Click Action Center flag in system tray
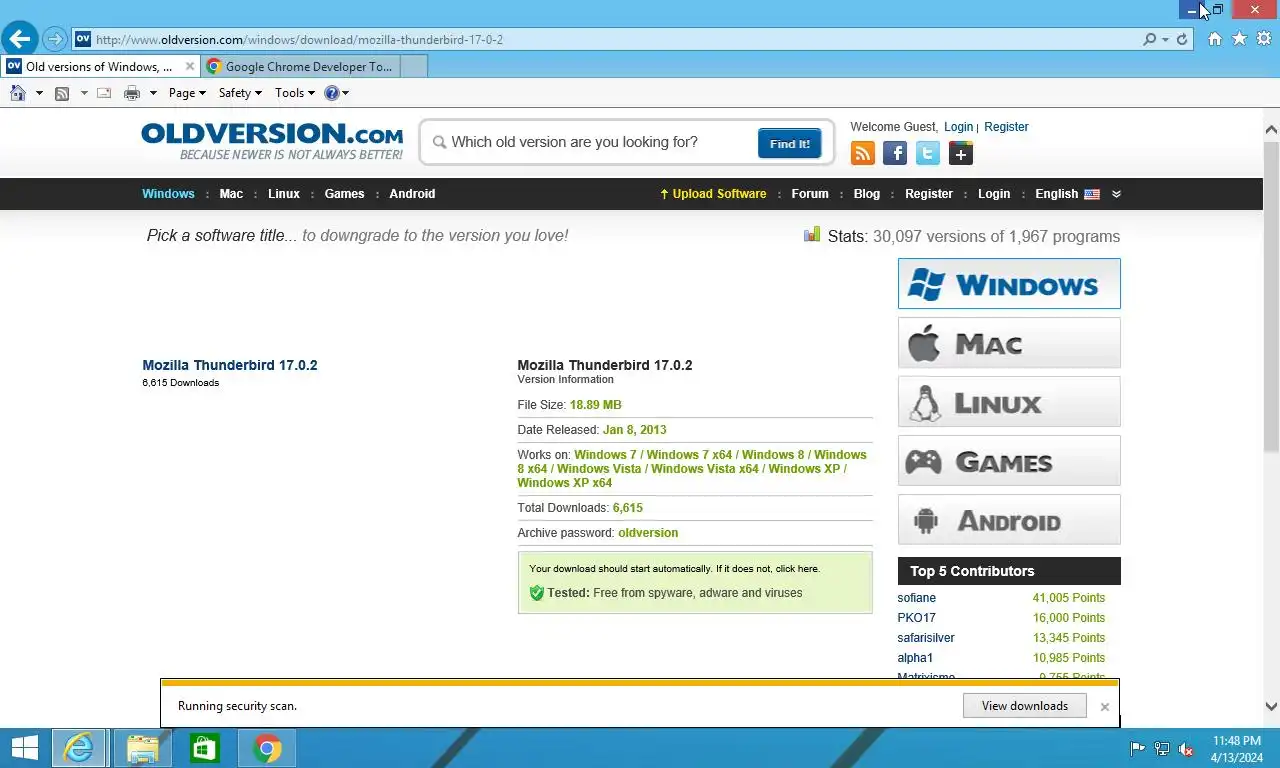This screenshot has width=1280, height=768. (1137, 749)
